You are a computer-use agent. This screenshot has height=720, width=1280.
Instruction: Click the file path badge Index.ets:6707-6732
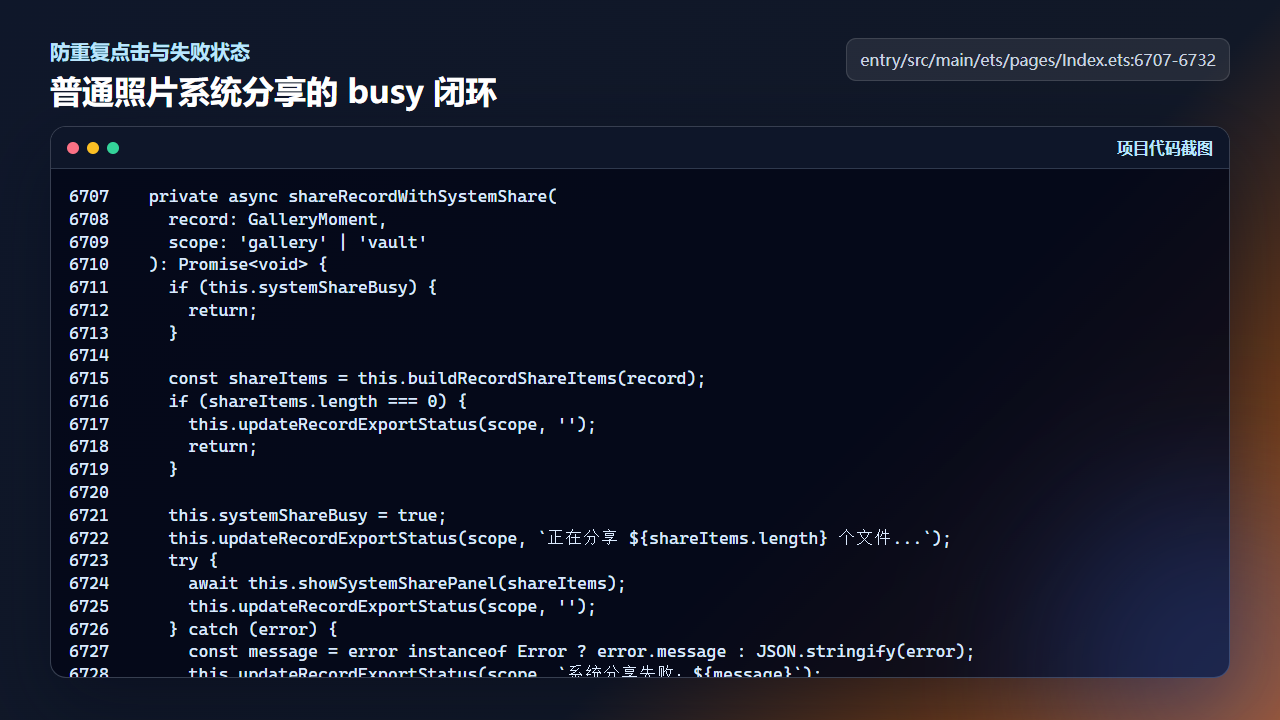[x=1038, y=60]
